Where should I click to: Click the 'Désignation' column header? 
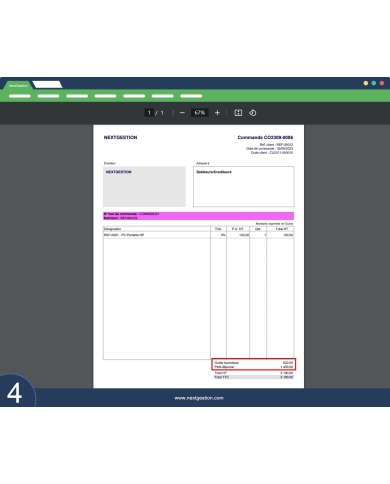112,229
